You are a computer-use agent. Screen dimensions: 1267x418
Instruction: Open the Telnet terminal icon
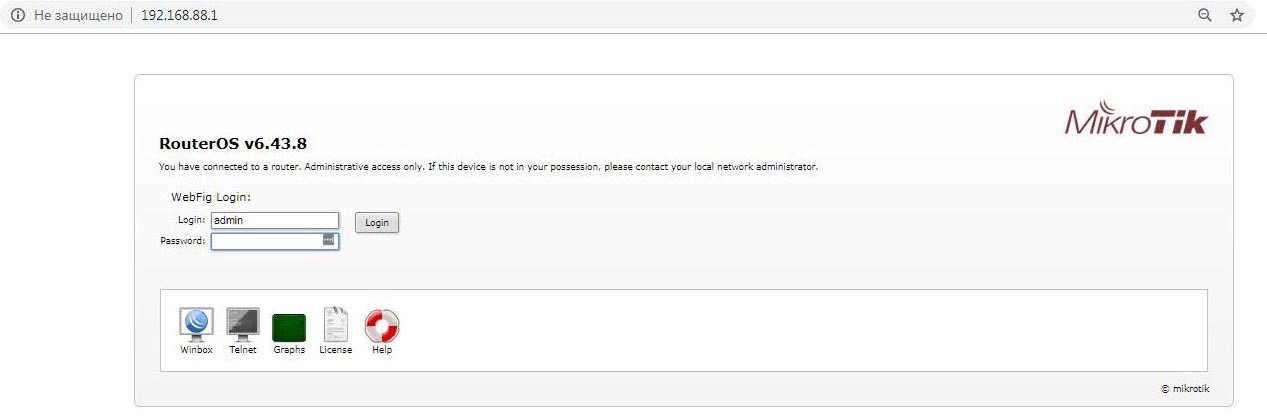click(243, 324)
